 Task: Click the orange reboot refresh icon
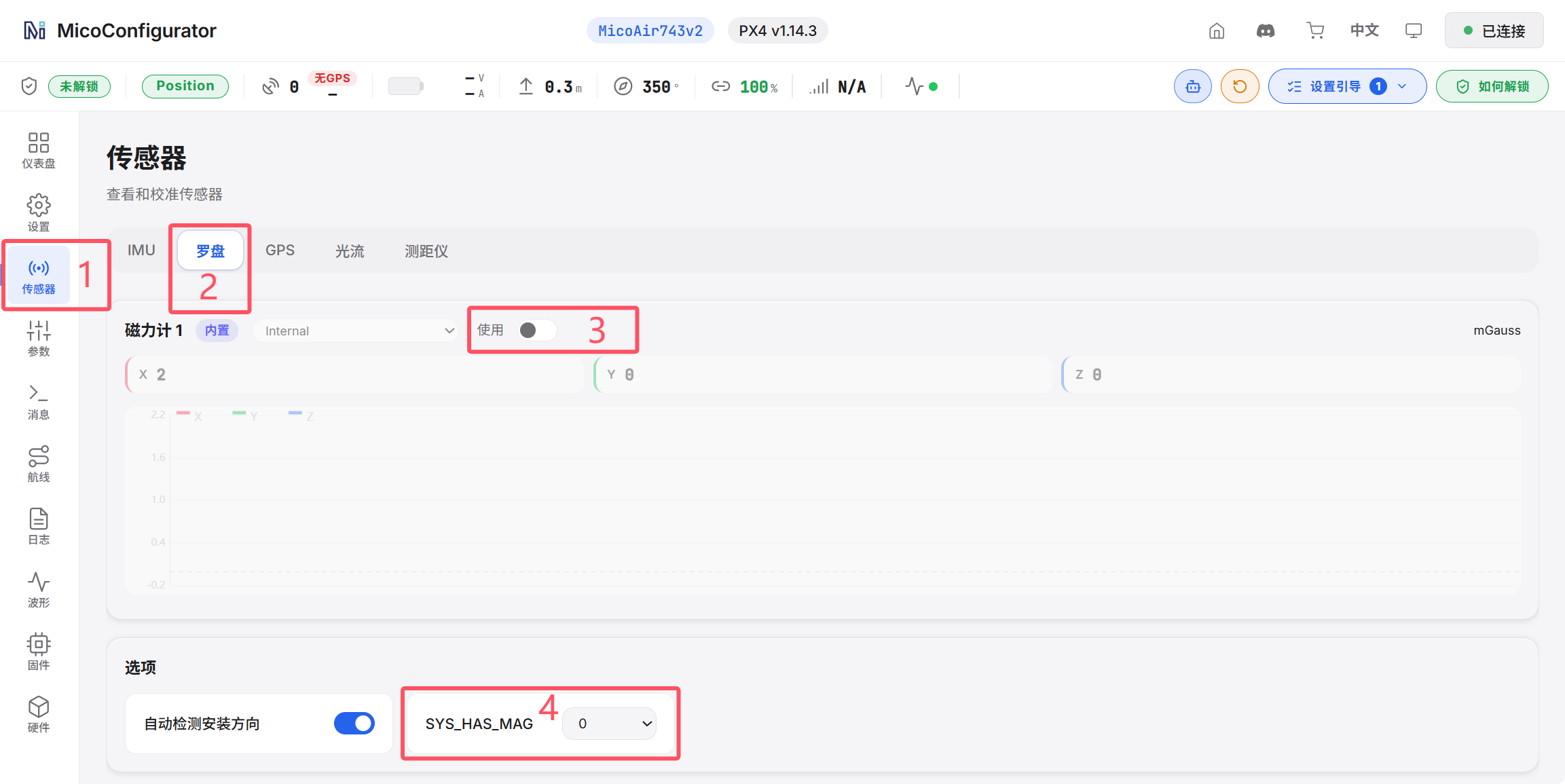click(1240, 86)
